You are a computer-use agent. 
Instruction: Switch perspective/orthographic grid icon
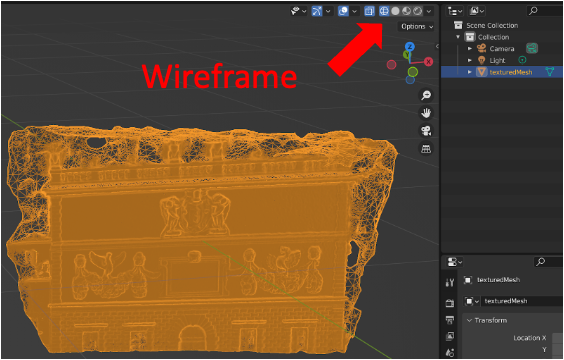(426, 148)
